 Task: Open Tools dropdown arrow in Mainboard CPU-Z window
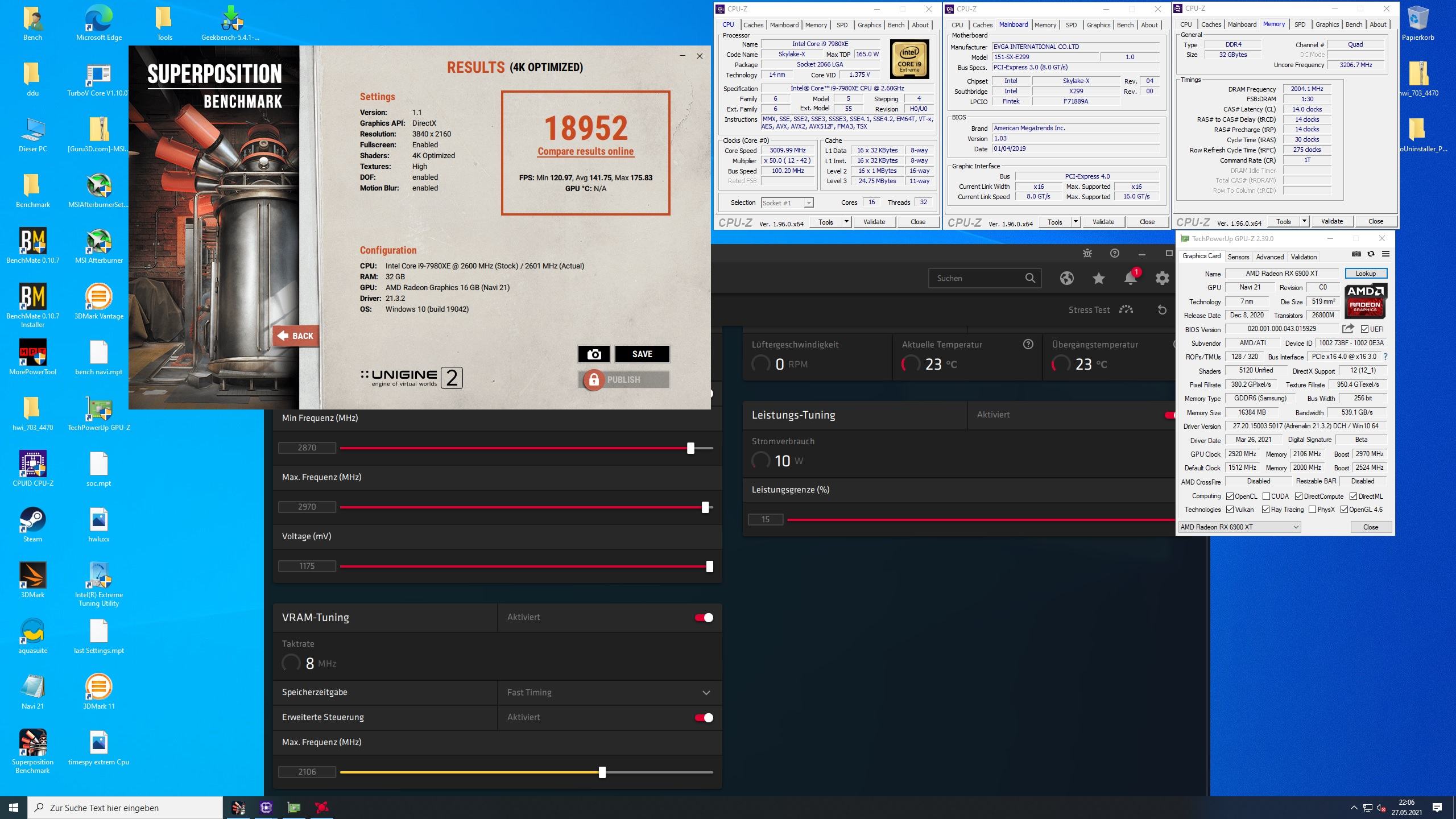click(1076, 222)
